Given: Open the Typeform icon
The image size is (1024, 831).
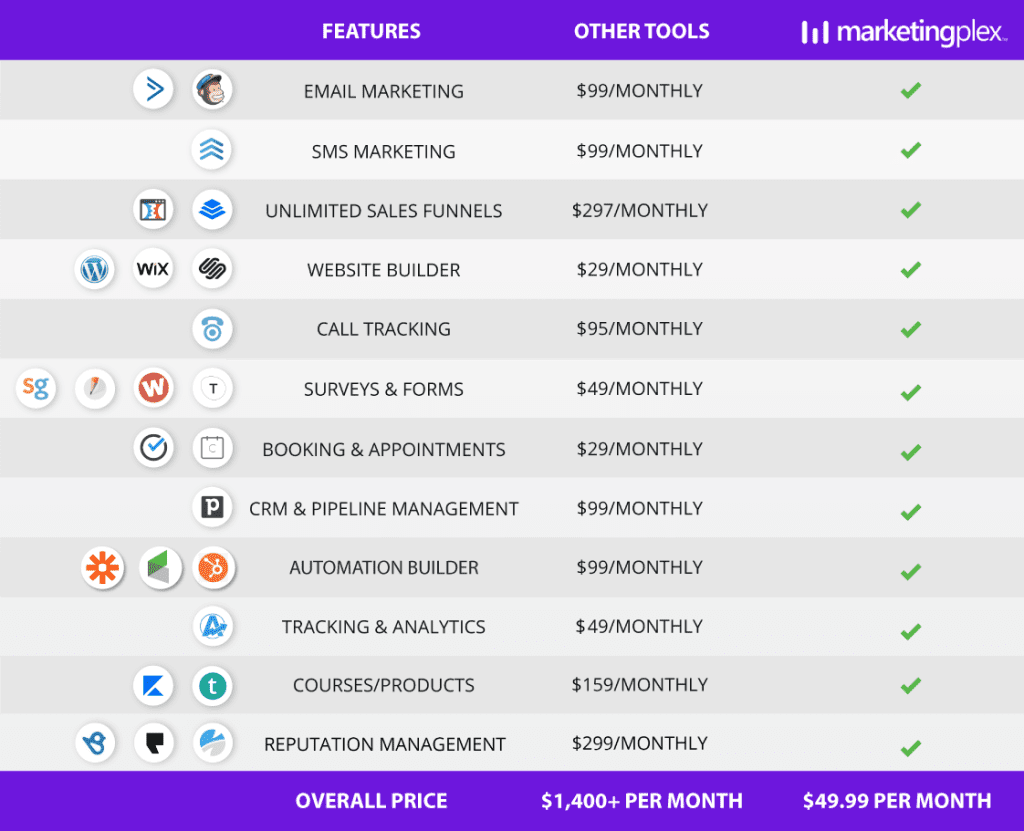Looking at the screenshot, I should (x=212, y=389).
